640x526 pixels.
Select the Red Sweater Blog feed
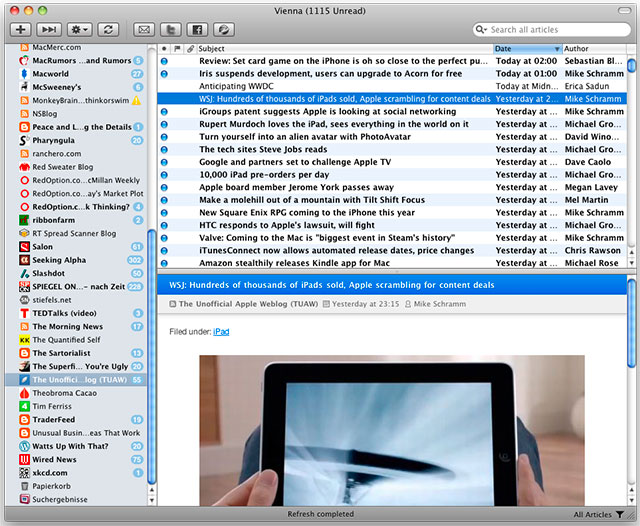76,167
